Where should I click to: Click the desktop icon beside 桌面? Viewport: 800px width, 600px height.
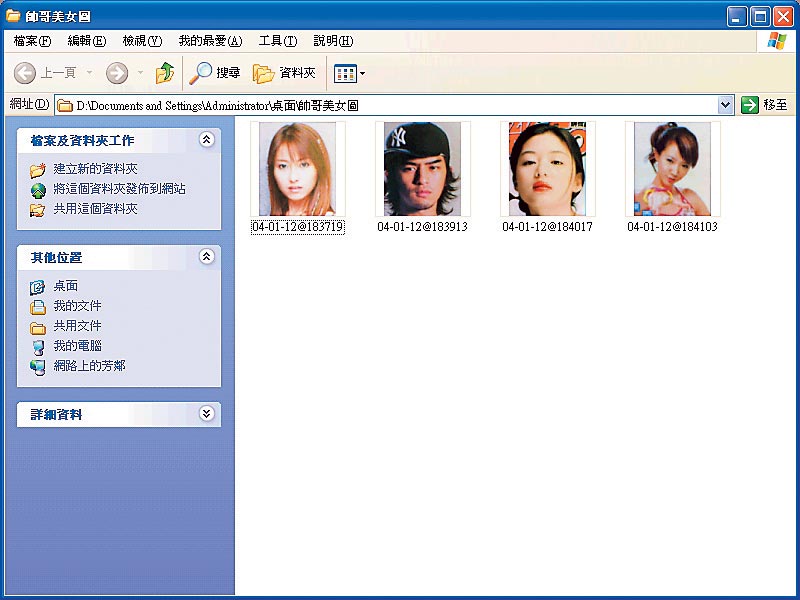click(x=38, y=287)
